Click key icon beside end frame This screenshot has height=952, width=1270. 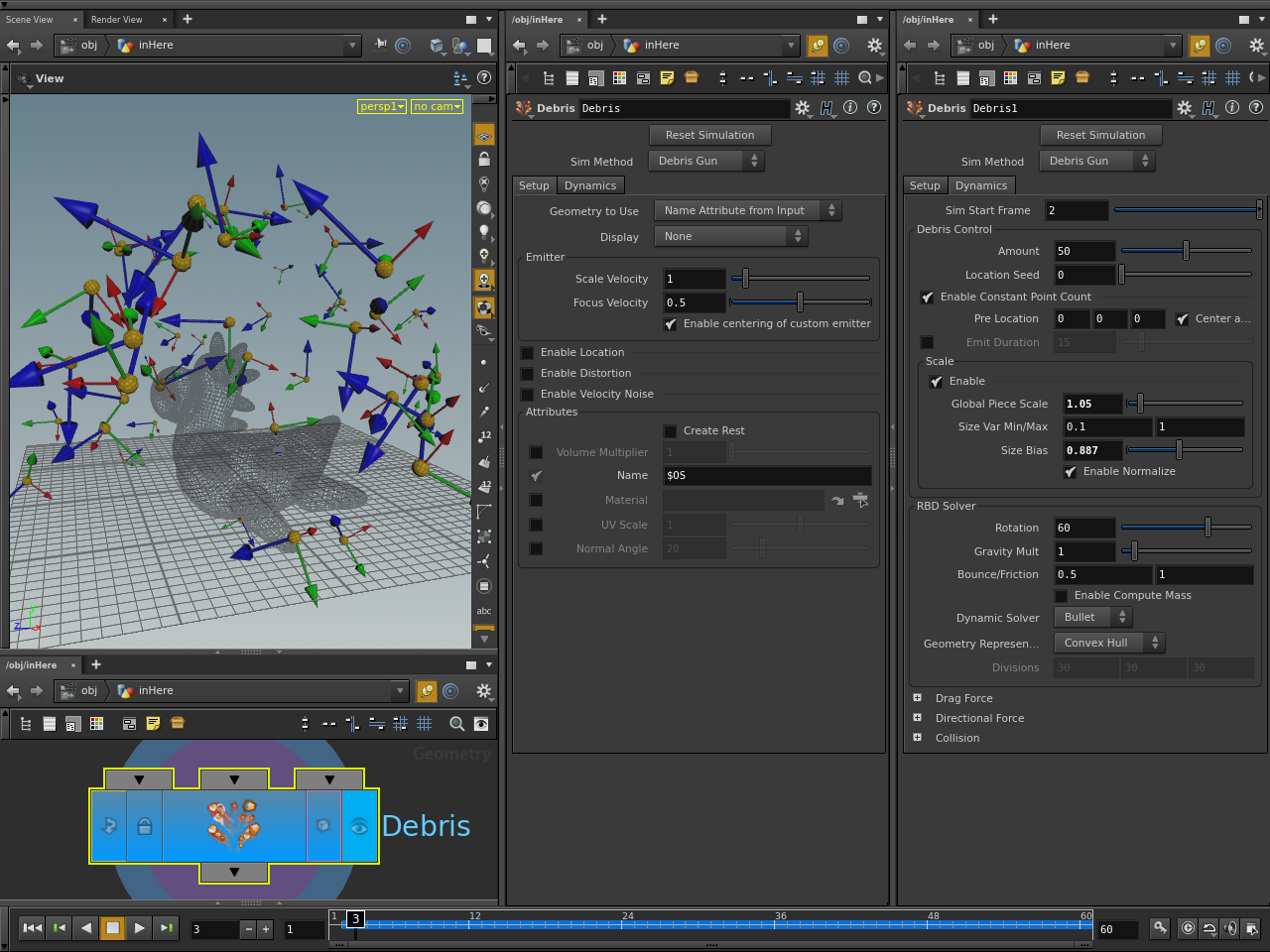(x=1159, y=928)
